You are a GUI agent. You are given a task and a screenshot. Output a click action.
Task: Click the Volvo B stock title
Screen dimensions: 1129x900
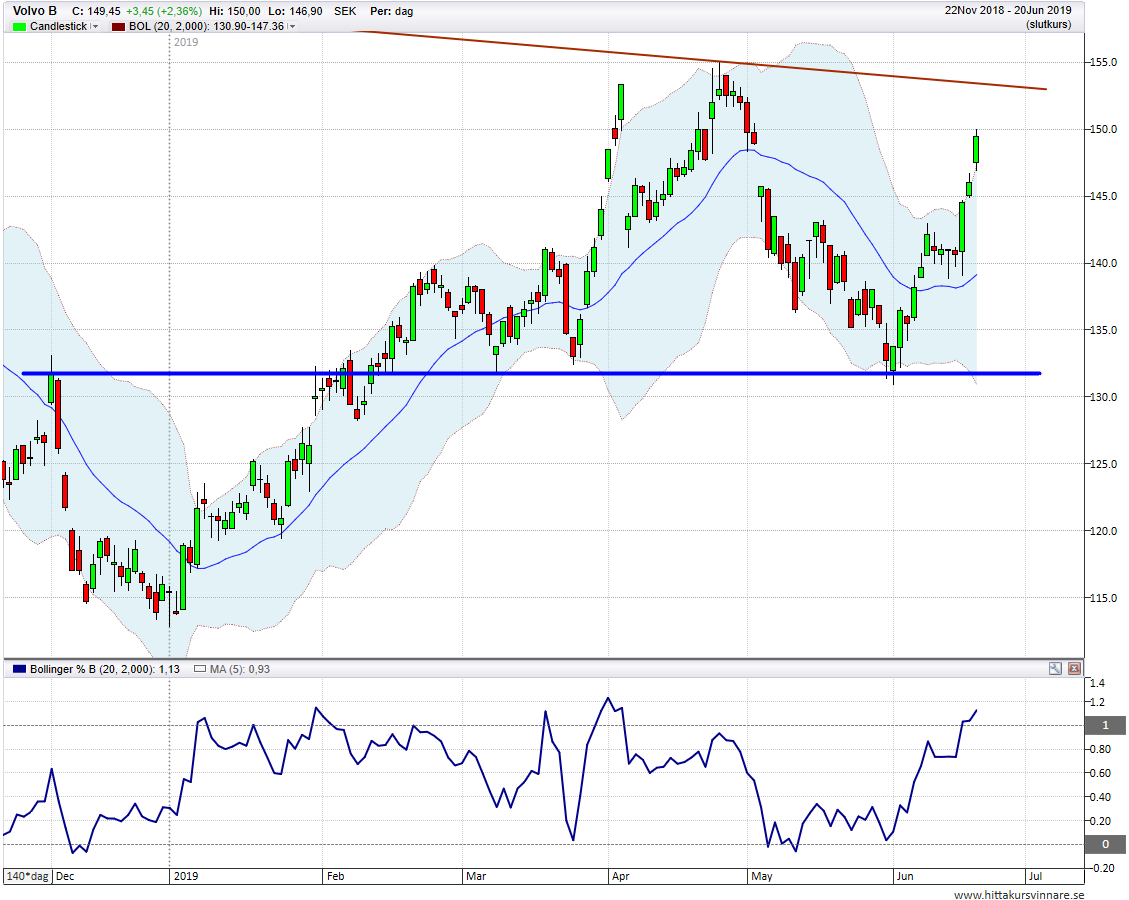click(35, 11)
